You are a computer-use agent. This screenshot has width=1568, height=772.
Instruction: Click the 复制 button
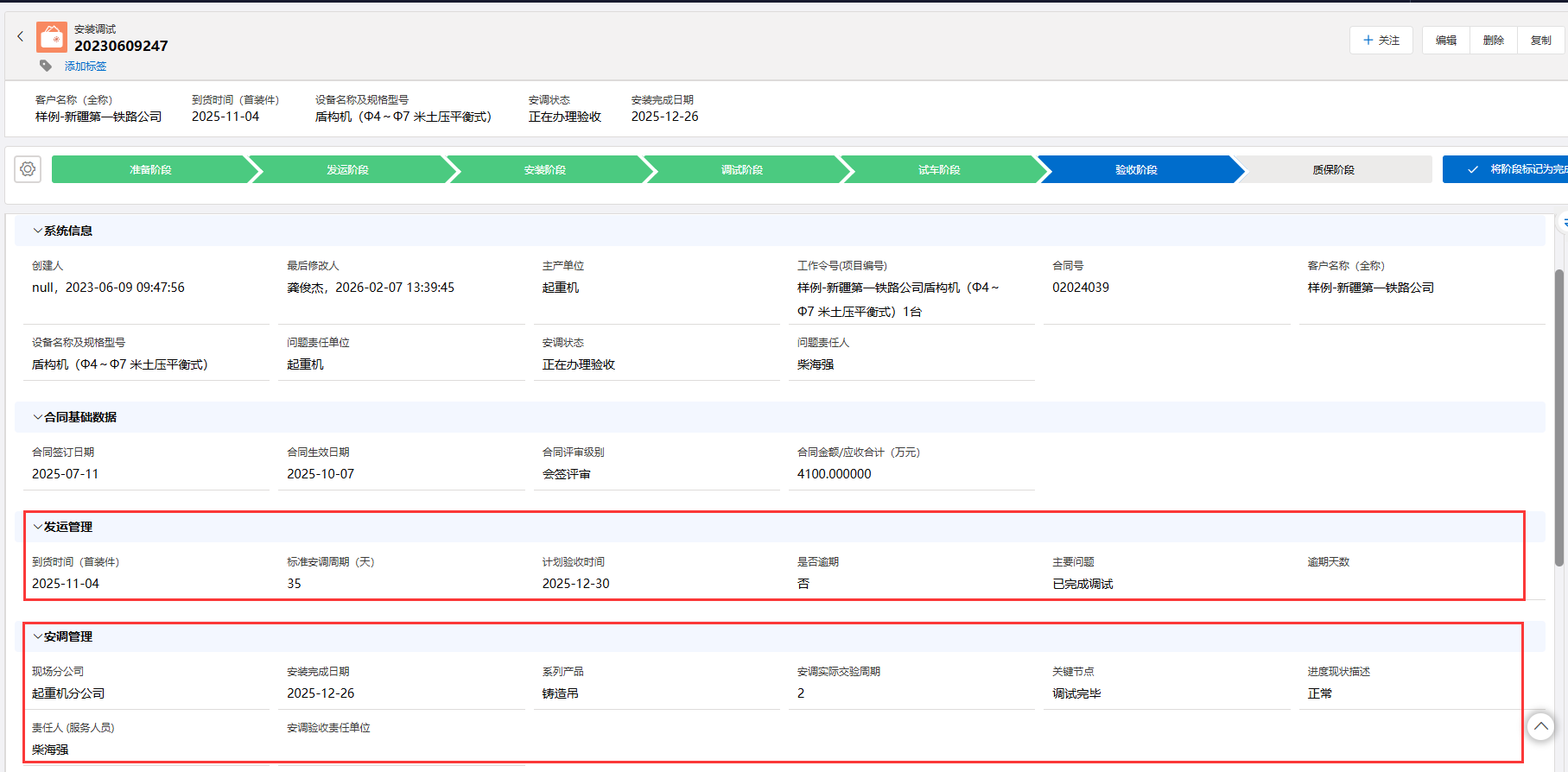pyautogui.click(x=1540, y=41)
